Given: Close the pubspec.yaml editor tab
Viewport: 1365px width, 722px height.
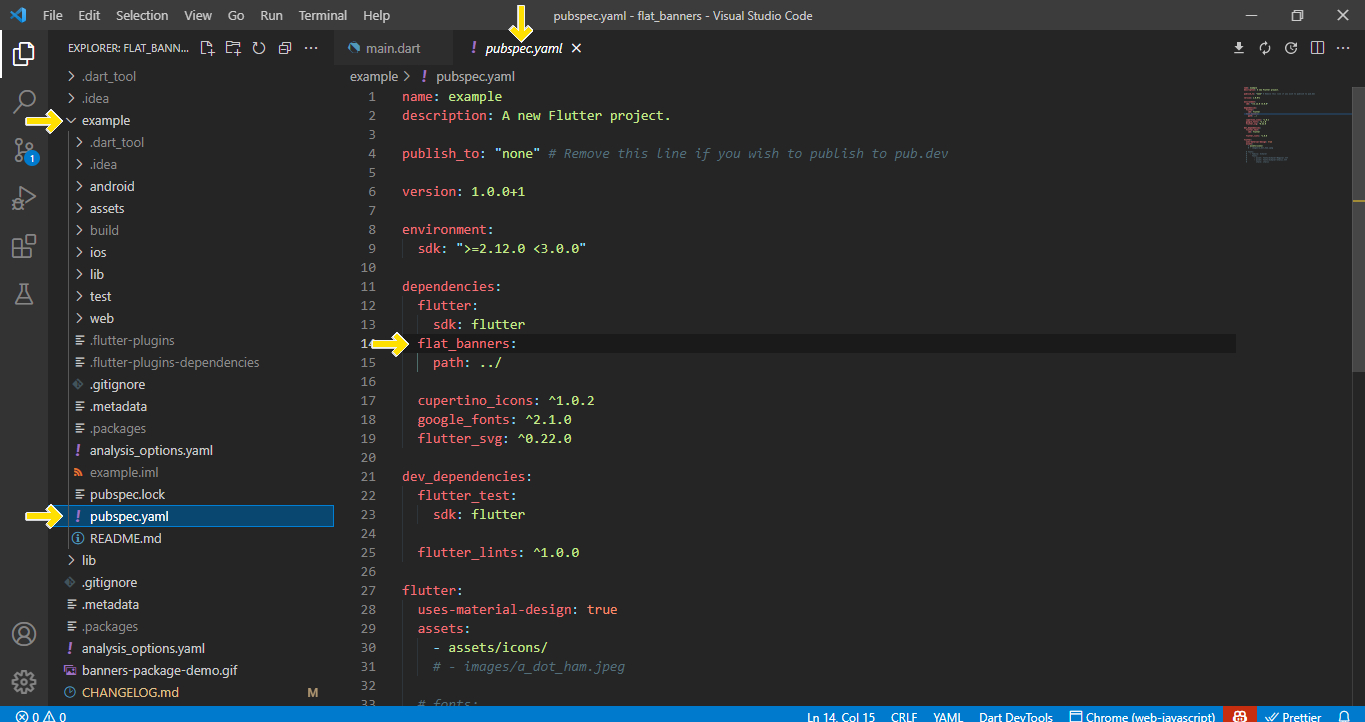Looking at the screenshot, I should pyautogui.click(x=576, y=48).
